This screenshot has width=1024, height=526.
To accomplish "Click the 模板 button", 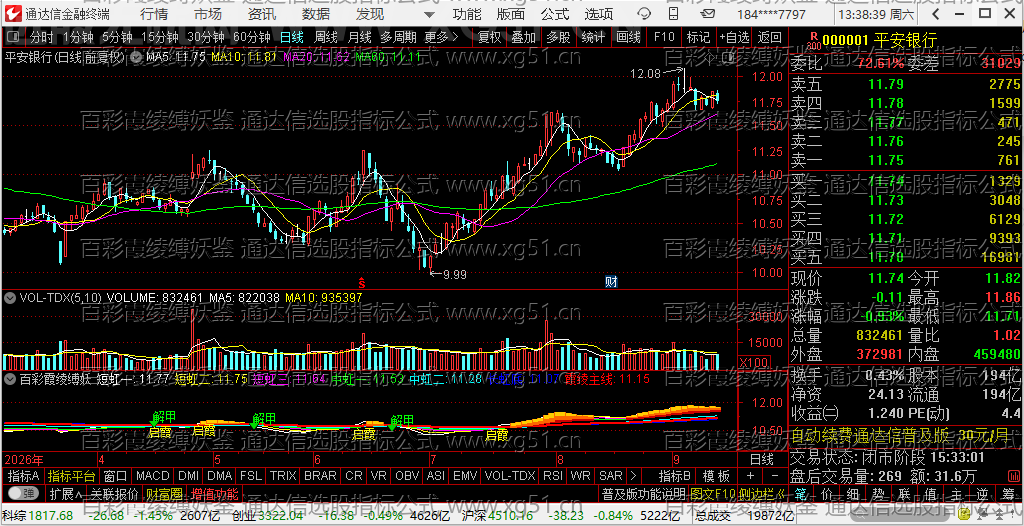I will click(714, 476).
